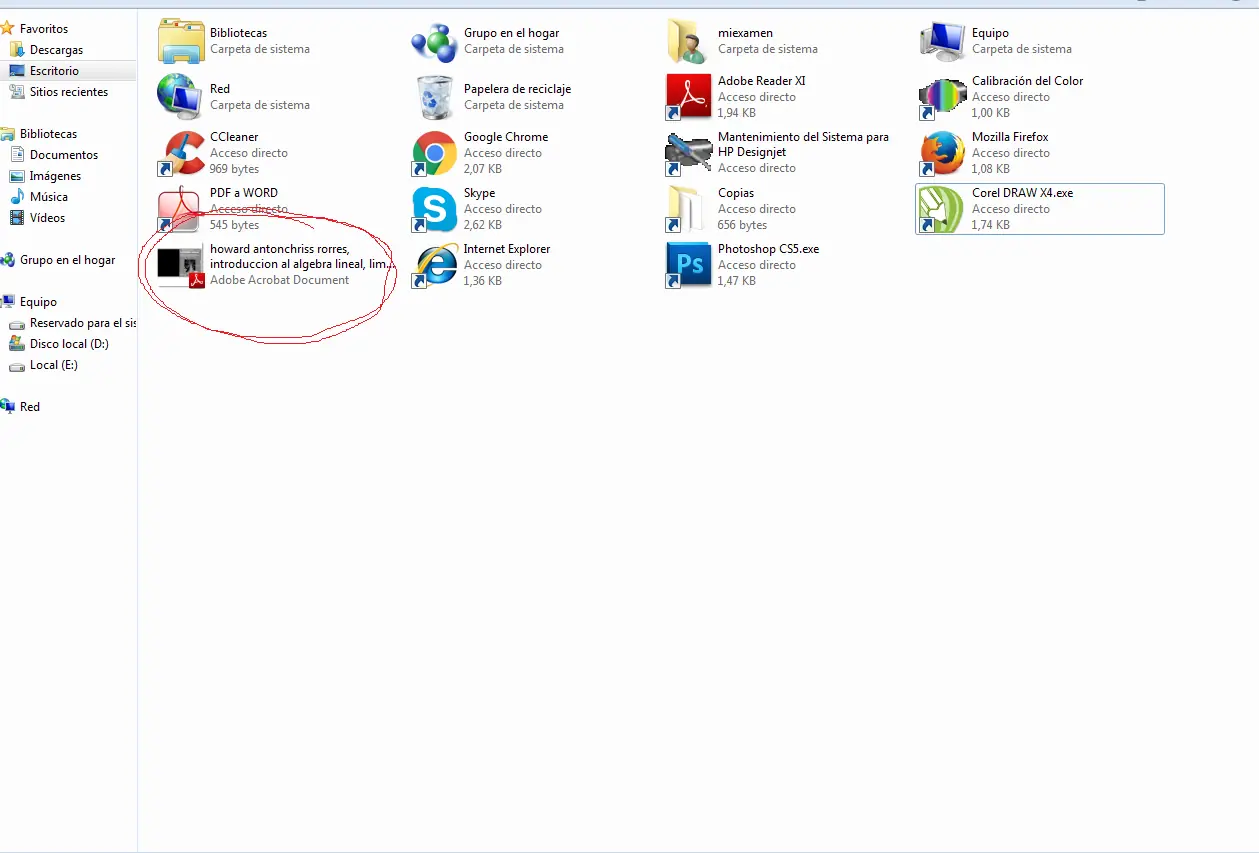Click the "Mozilla Firefox" file name
This screenshot has width=1259, height=853.
pos(1010,137)
